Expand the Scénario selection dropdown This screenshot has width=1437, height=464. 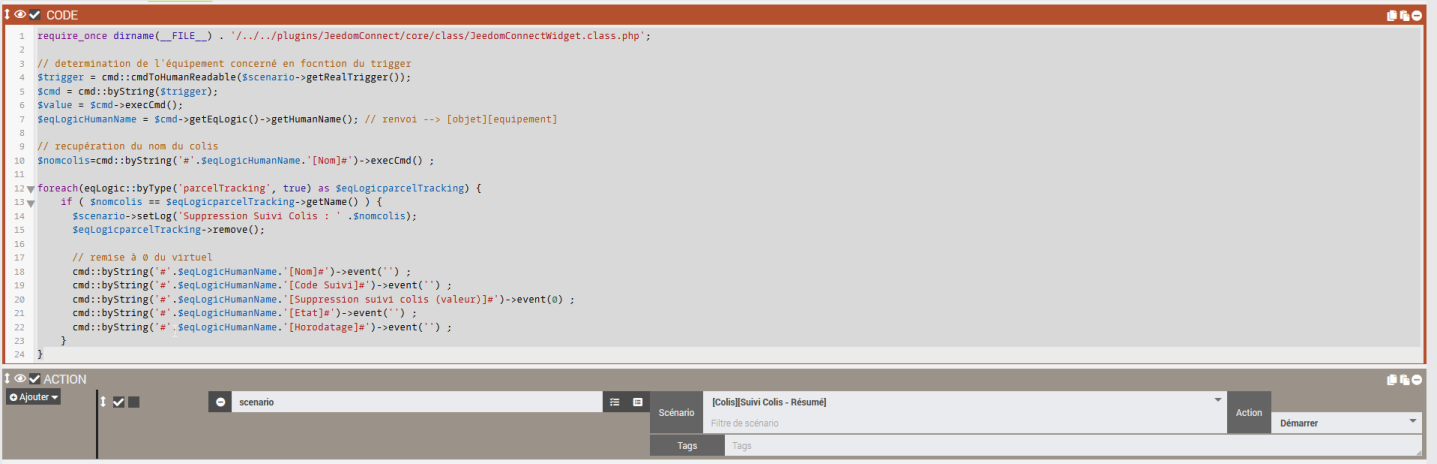tap(1217, 401)
